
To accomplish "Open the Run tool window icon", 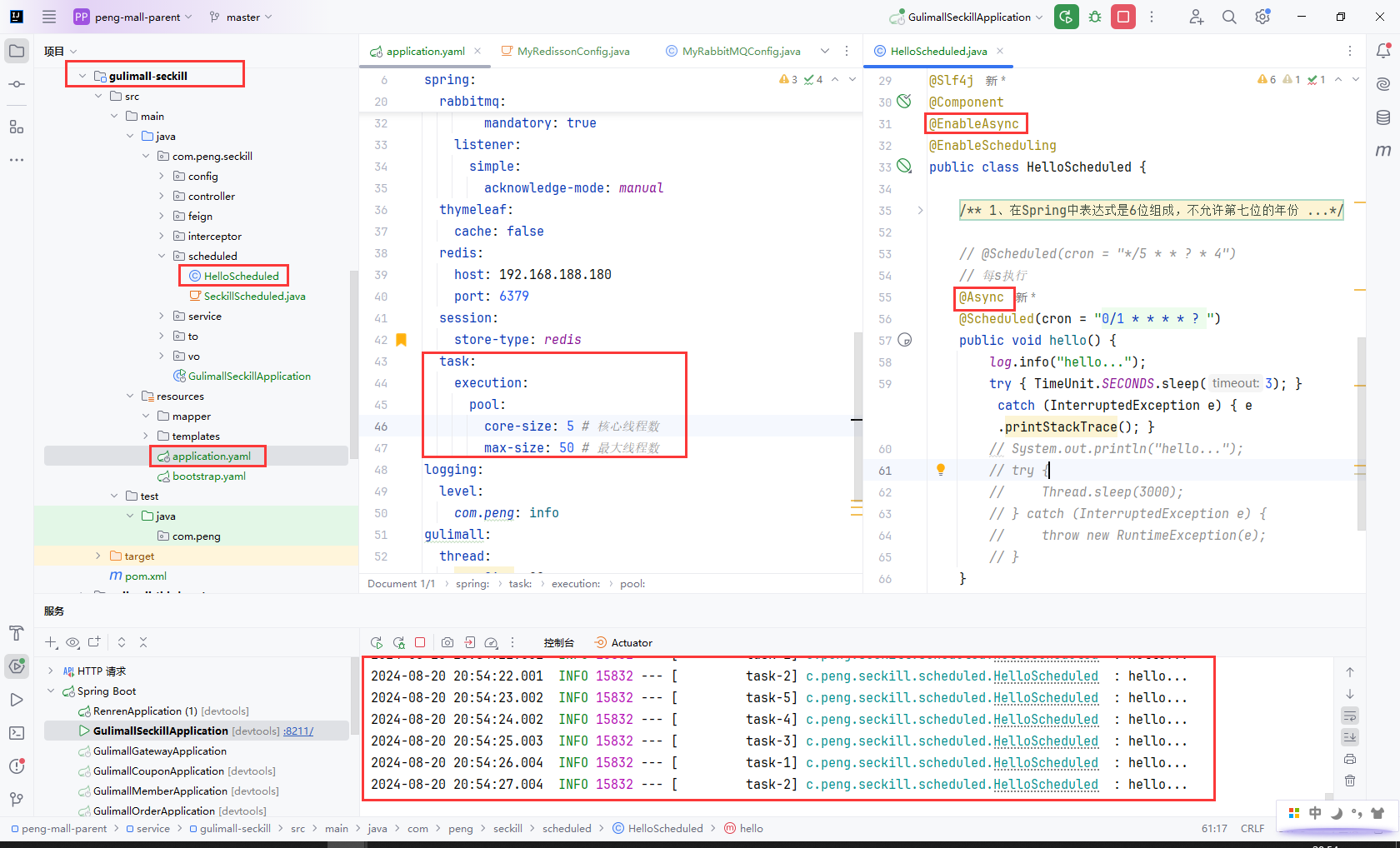I will click(x=17, y=700).
